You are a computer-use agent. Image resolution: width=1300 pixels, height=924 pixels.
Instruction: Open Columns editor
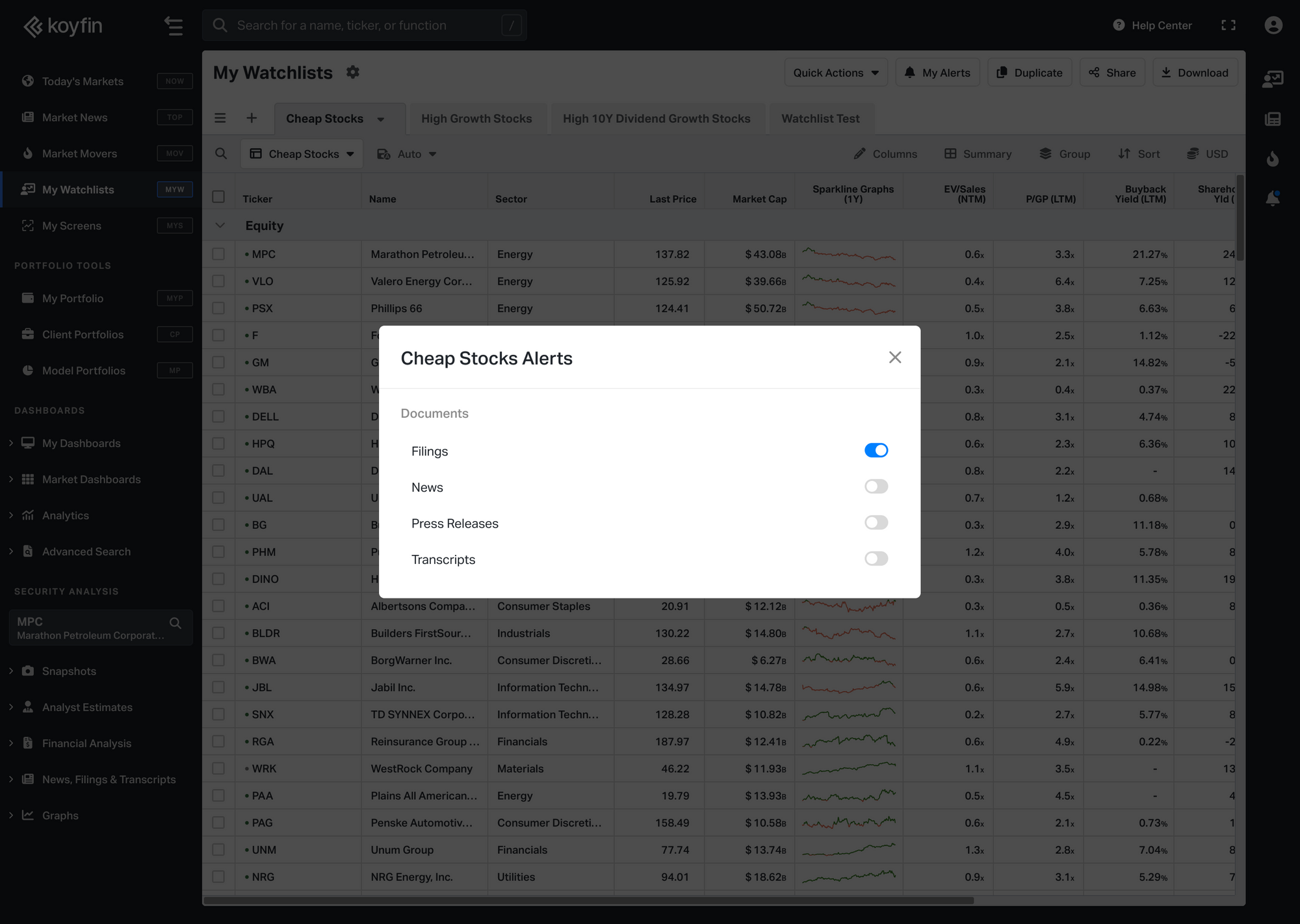tap(885, 154)
